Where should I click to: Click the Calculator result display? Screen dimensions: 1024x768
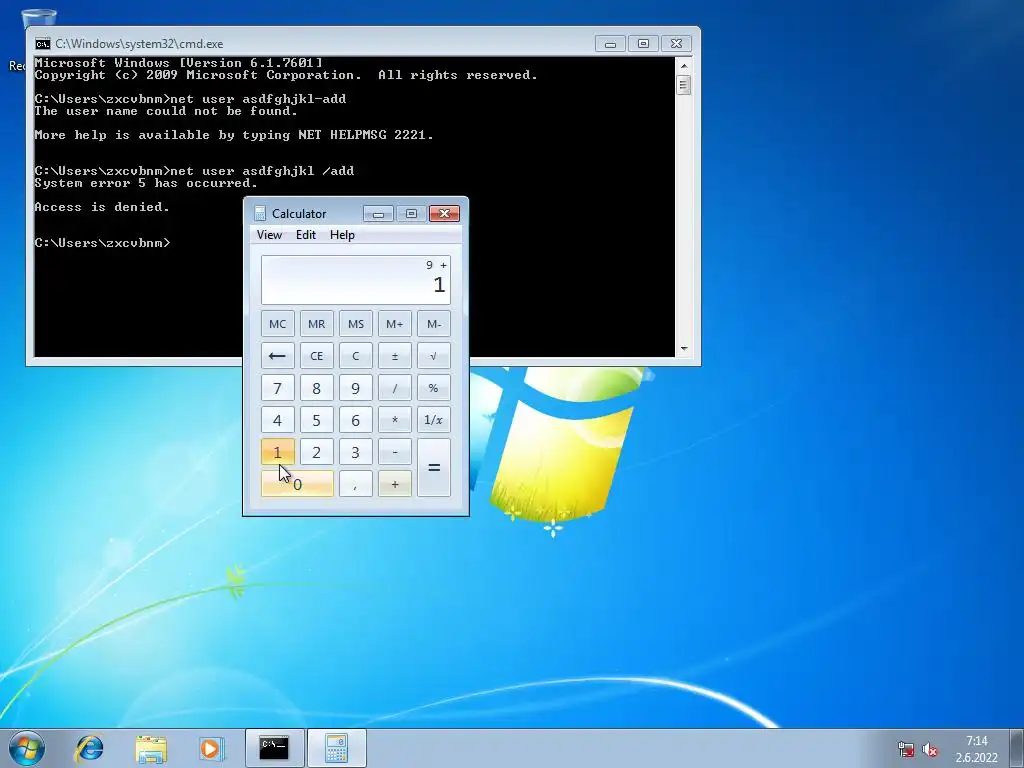point(356,280)
